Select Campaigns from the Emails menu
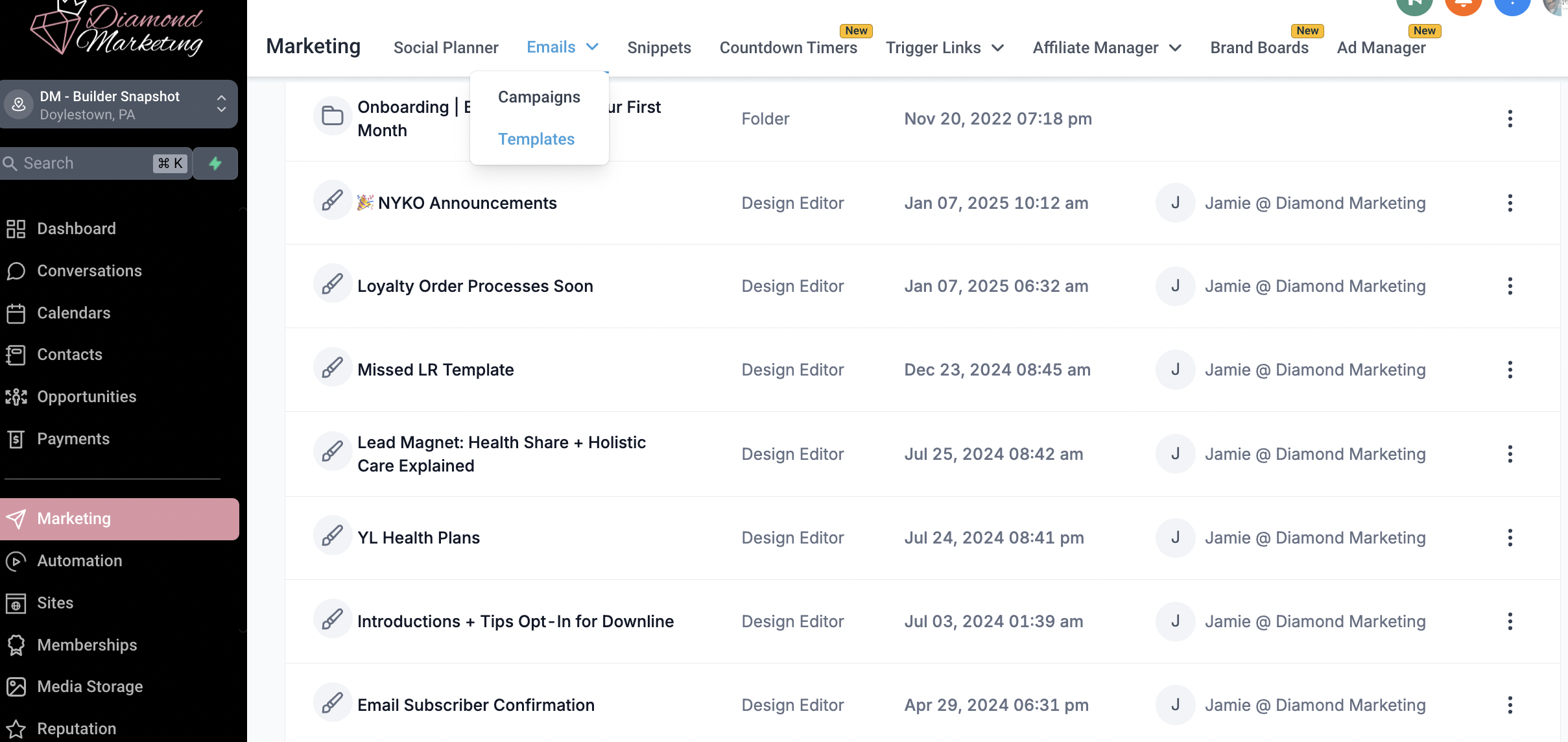Viewport: 1568px width, 742px height. point(539,97)
